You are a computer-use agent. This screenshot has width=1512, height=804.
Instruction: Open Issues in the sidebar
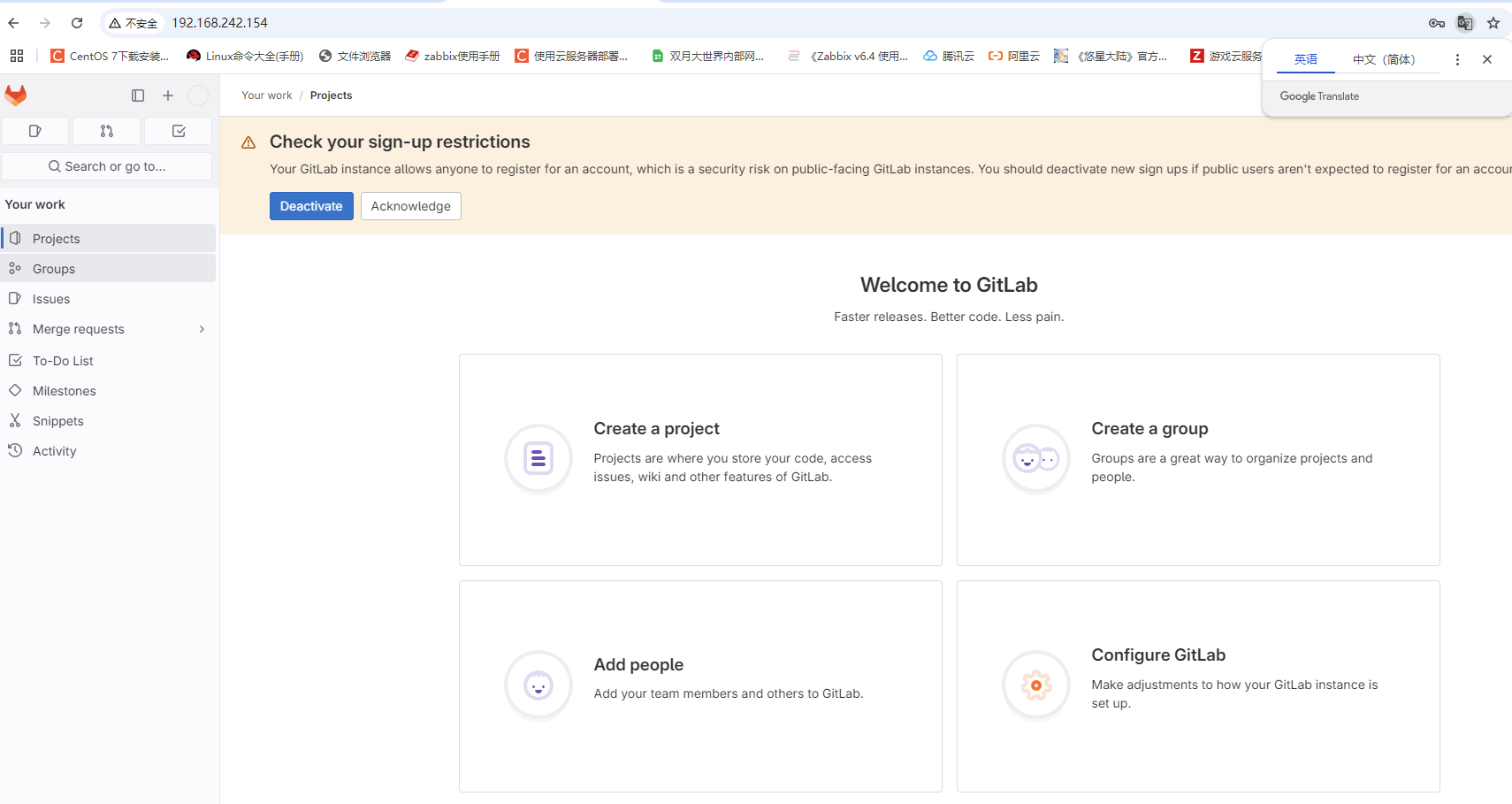pos(109,299)
